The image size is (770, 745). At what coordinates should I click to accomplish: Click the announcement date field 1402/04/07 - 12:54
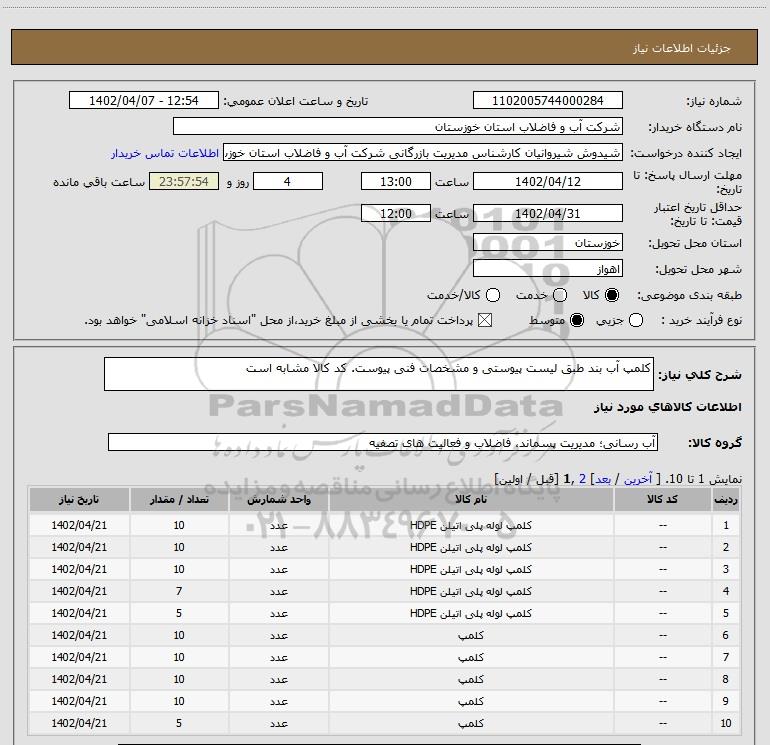point(143,100)
